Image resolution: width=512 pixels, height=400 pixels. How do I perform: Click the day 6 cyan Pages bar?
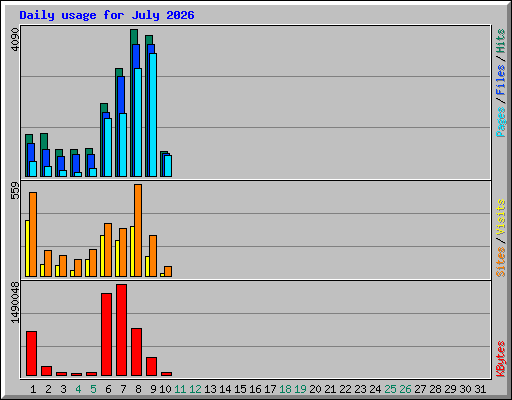(108, 147)
